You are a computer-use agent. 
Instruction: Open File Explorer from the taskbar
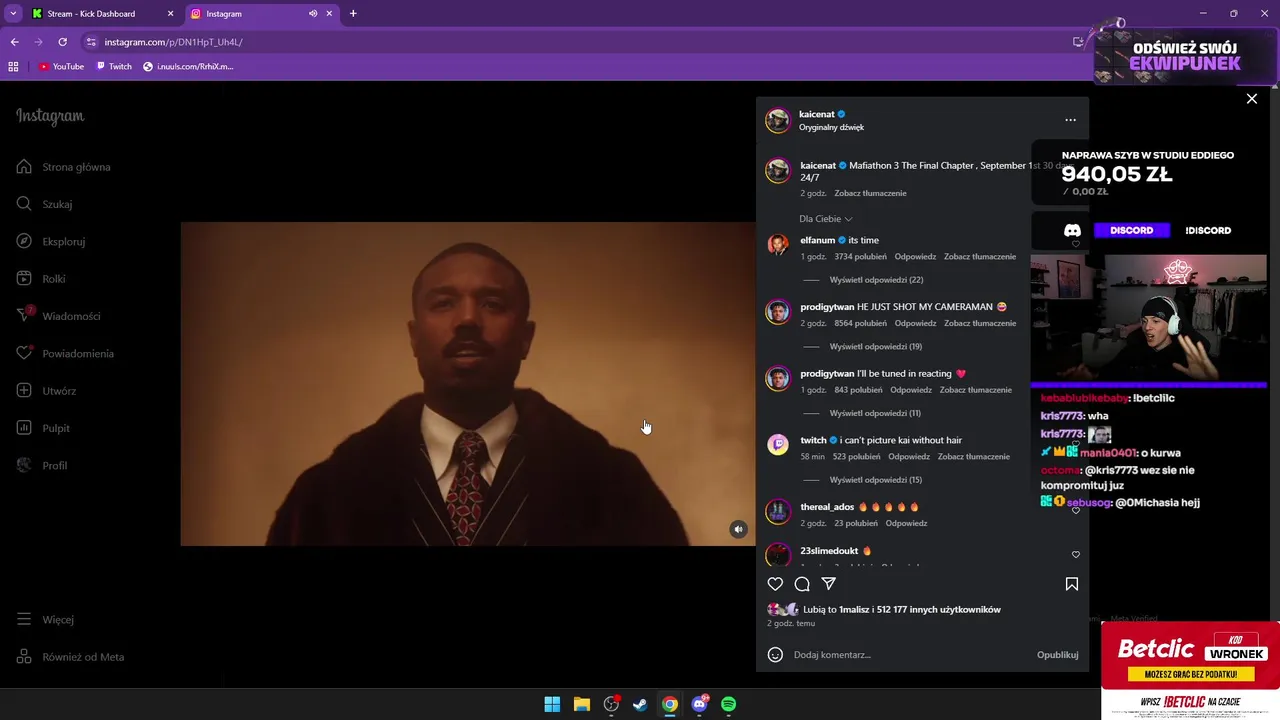[581, 704]
